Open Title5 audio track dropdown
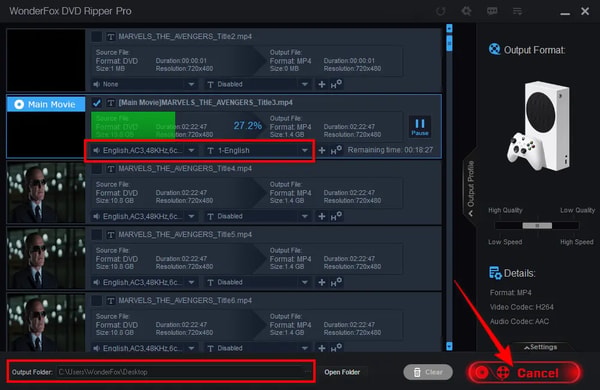Screen dimensions: 600x390 [x=145, y=282]
